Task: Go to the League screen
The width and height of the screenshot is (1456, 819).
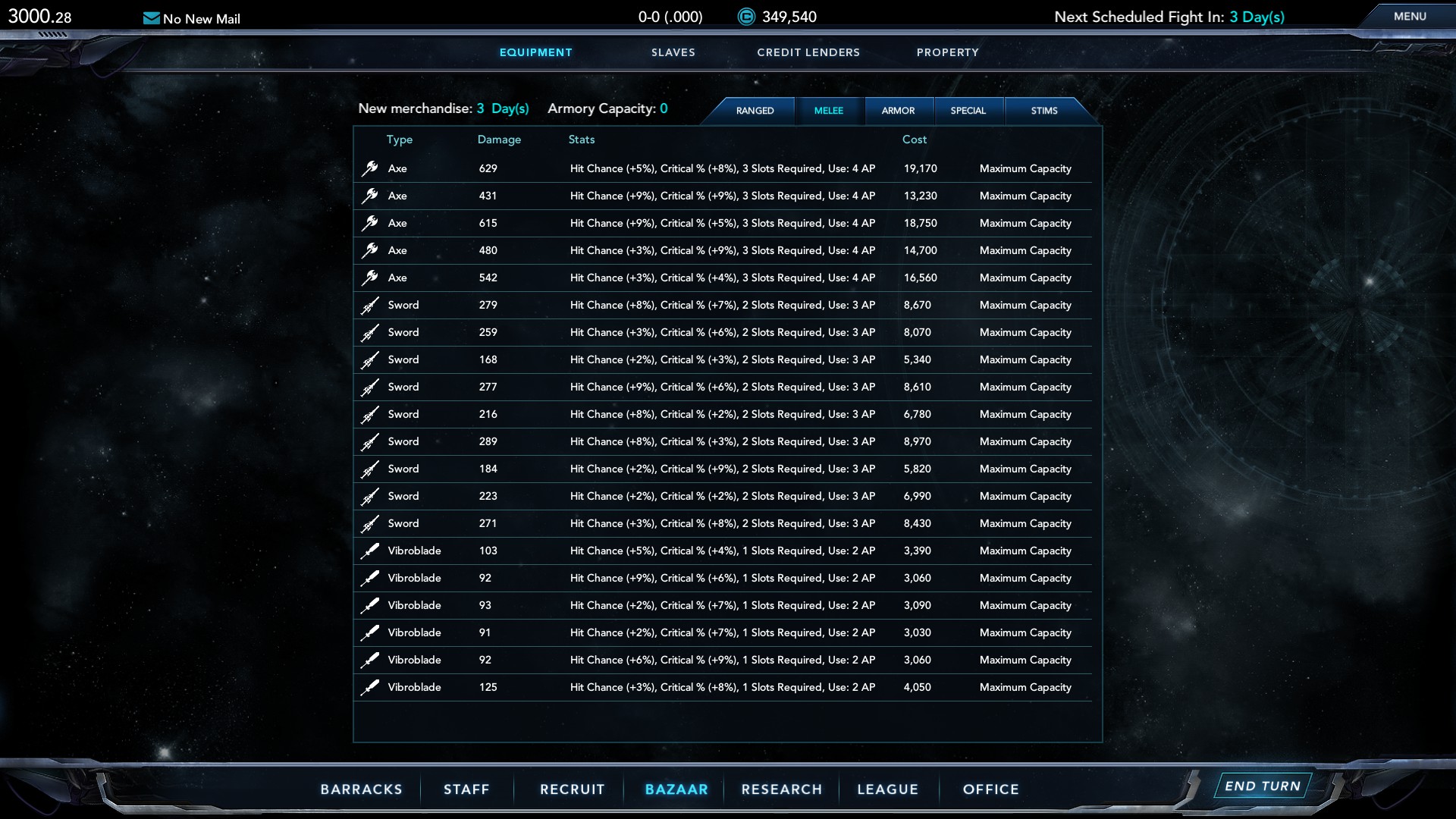Action: click(888, 789)
